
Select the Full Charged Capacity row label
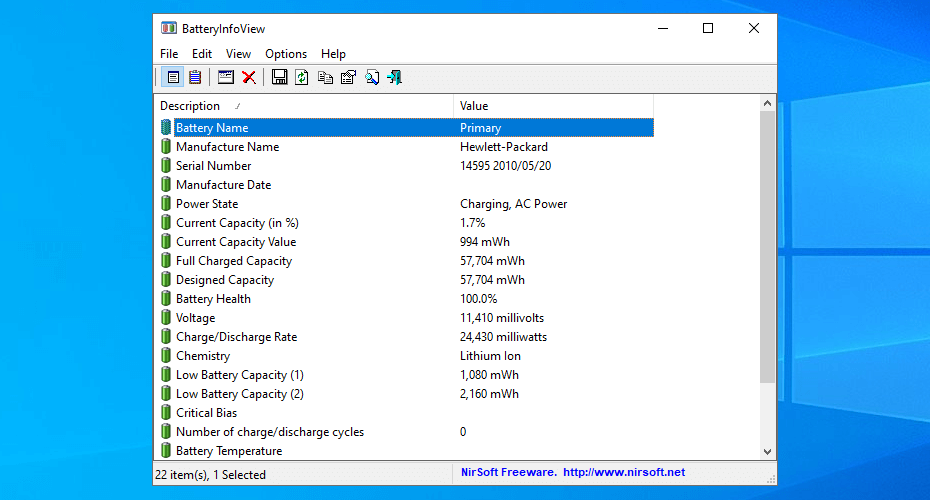[x=234, y=260]
